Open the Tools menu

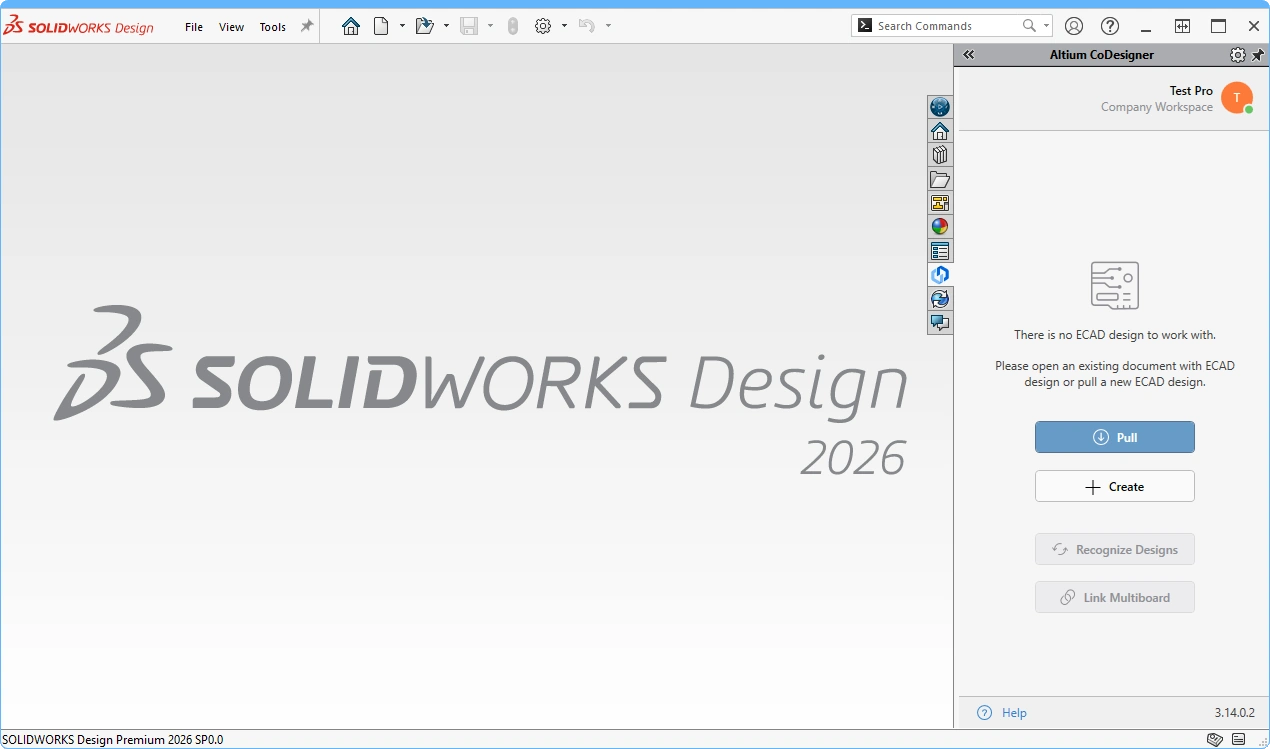click(272, 27)
